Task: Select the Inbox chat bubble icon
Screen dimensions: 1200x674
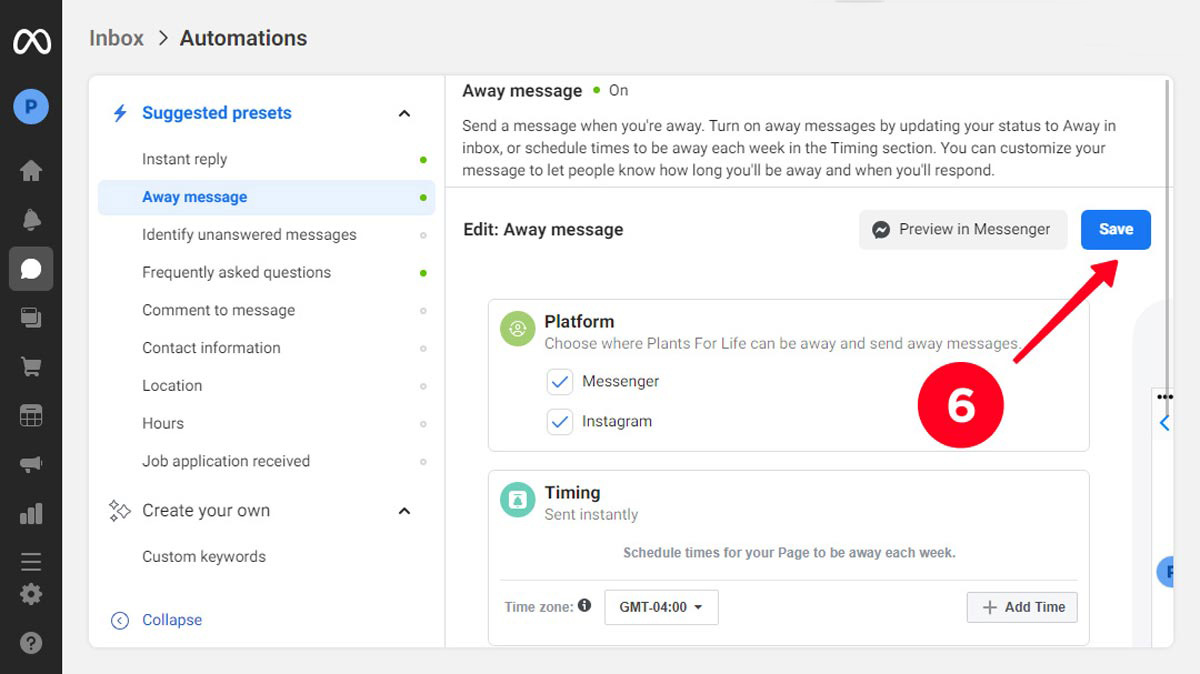Action: pyautogui.click(x=31, y=269)
